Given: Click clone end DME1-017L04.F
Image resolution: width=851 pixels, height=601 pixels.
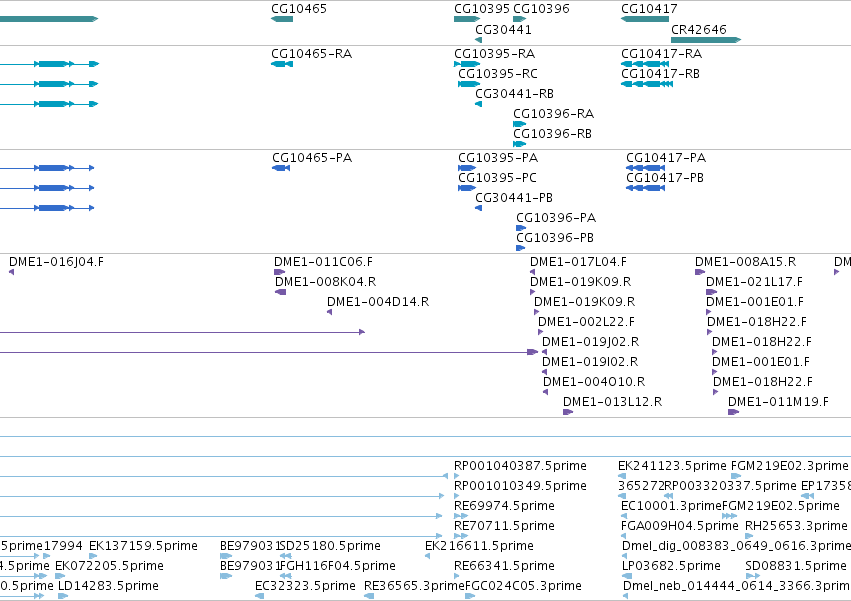Looking at the screenshot, I should click(578, 262).
